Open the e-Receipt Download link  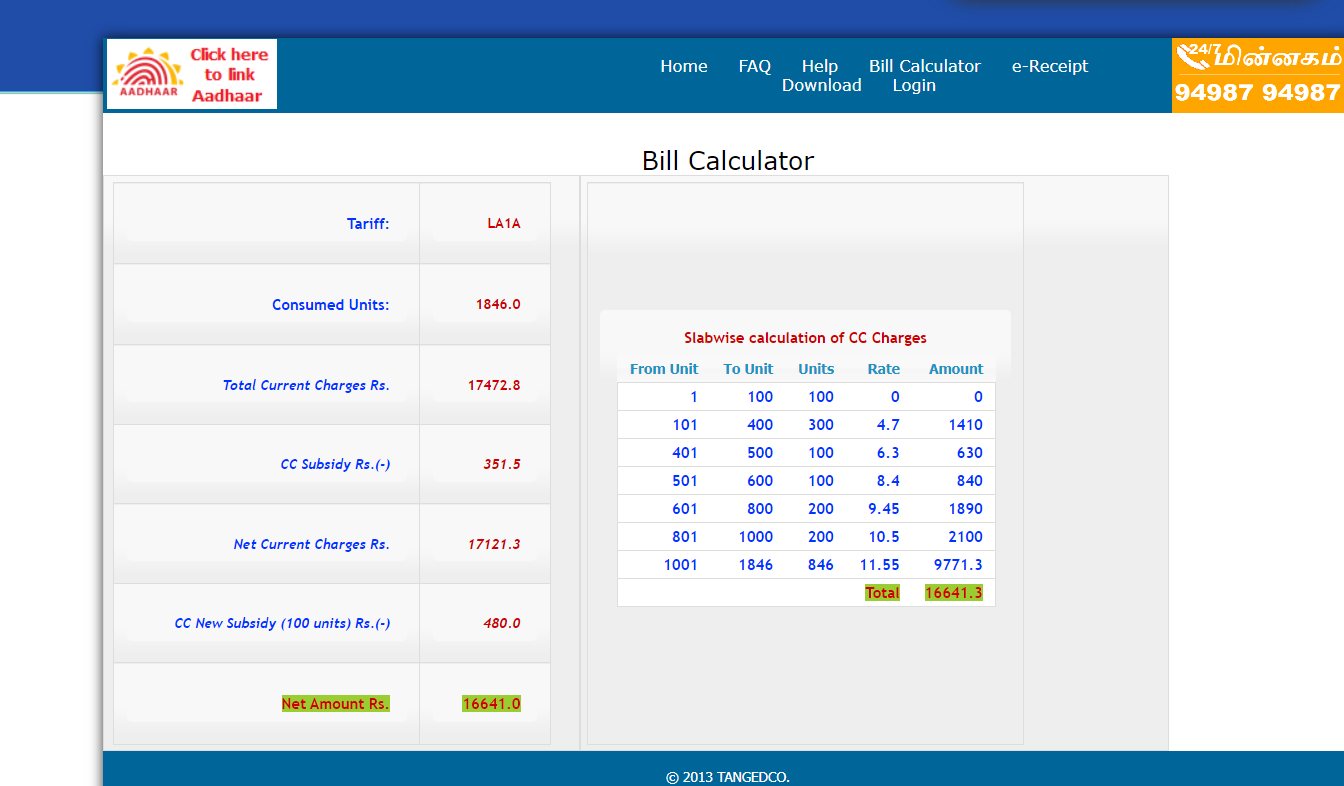[x=1049, y=66]
